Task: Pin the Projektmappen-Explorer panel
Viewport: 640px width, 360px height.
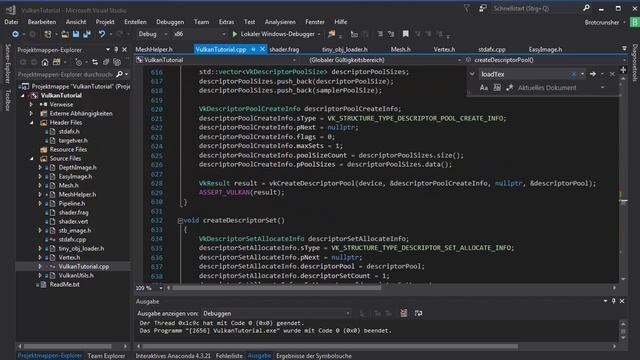Action: [x=116, y=50]
